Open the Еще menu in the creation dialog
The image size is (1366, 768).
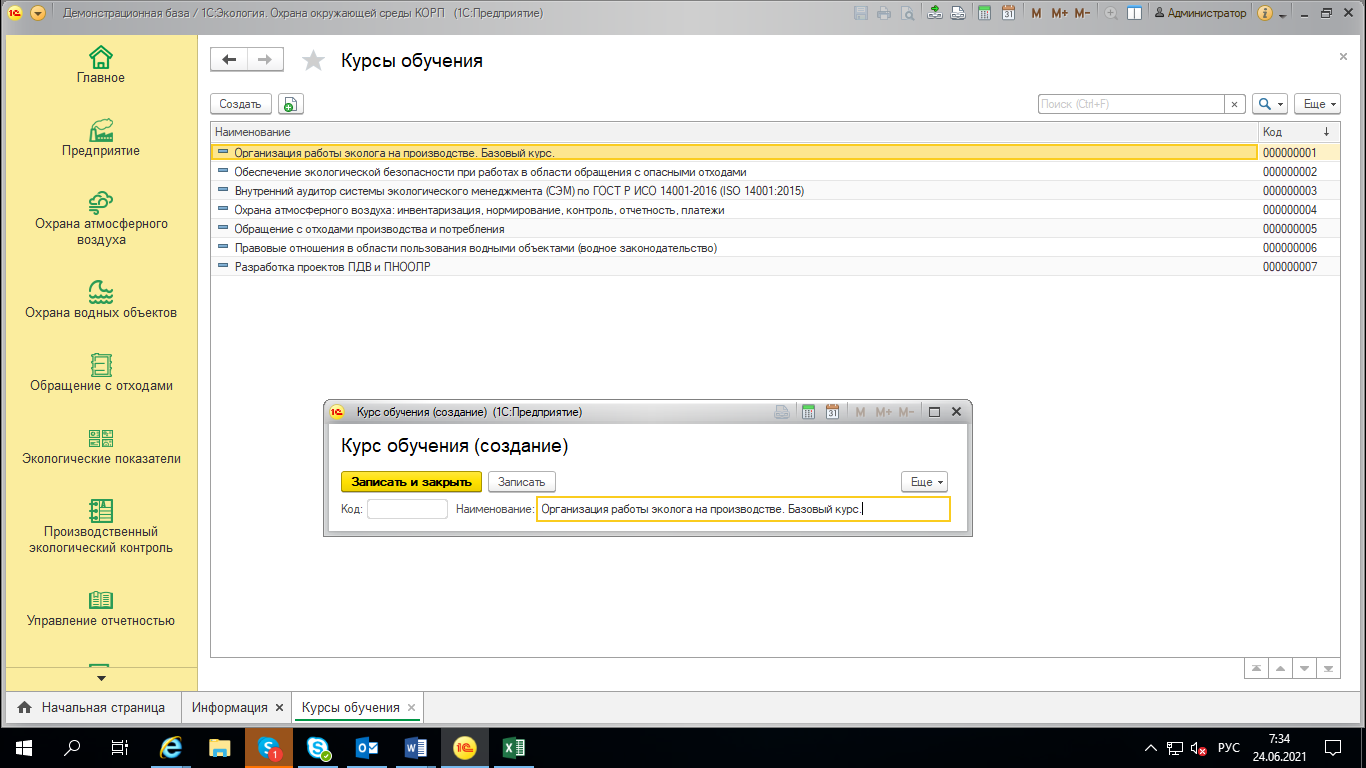[x=922, y=481]
